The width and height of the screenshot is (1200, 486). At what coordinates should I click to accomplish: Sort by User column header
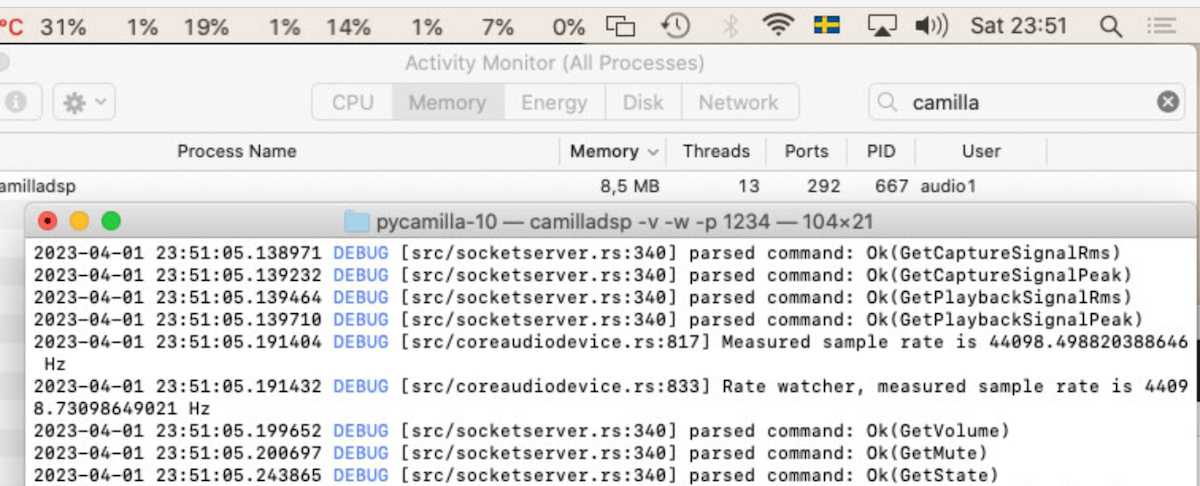click(981, 151)
